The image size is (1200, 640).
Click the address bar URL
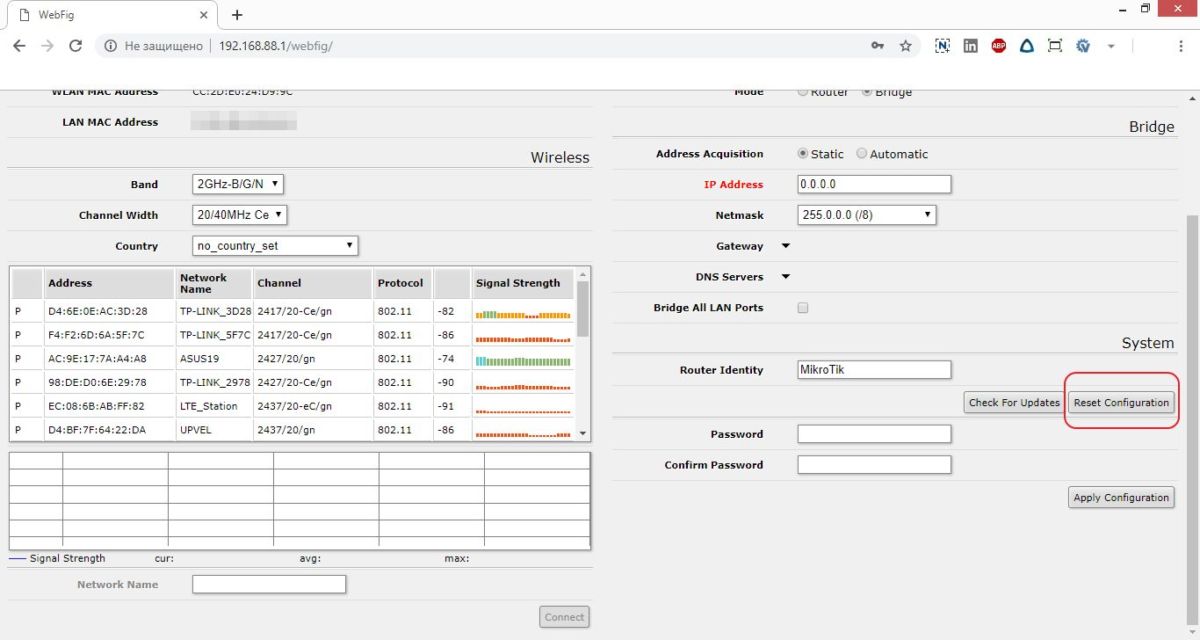[x=275, y=46]
